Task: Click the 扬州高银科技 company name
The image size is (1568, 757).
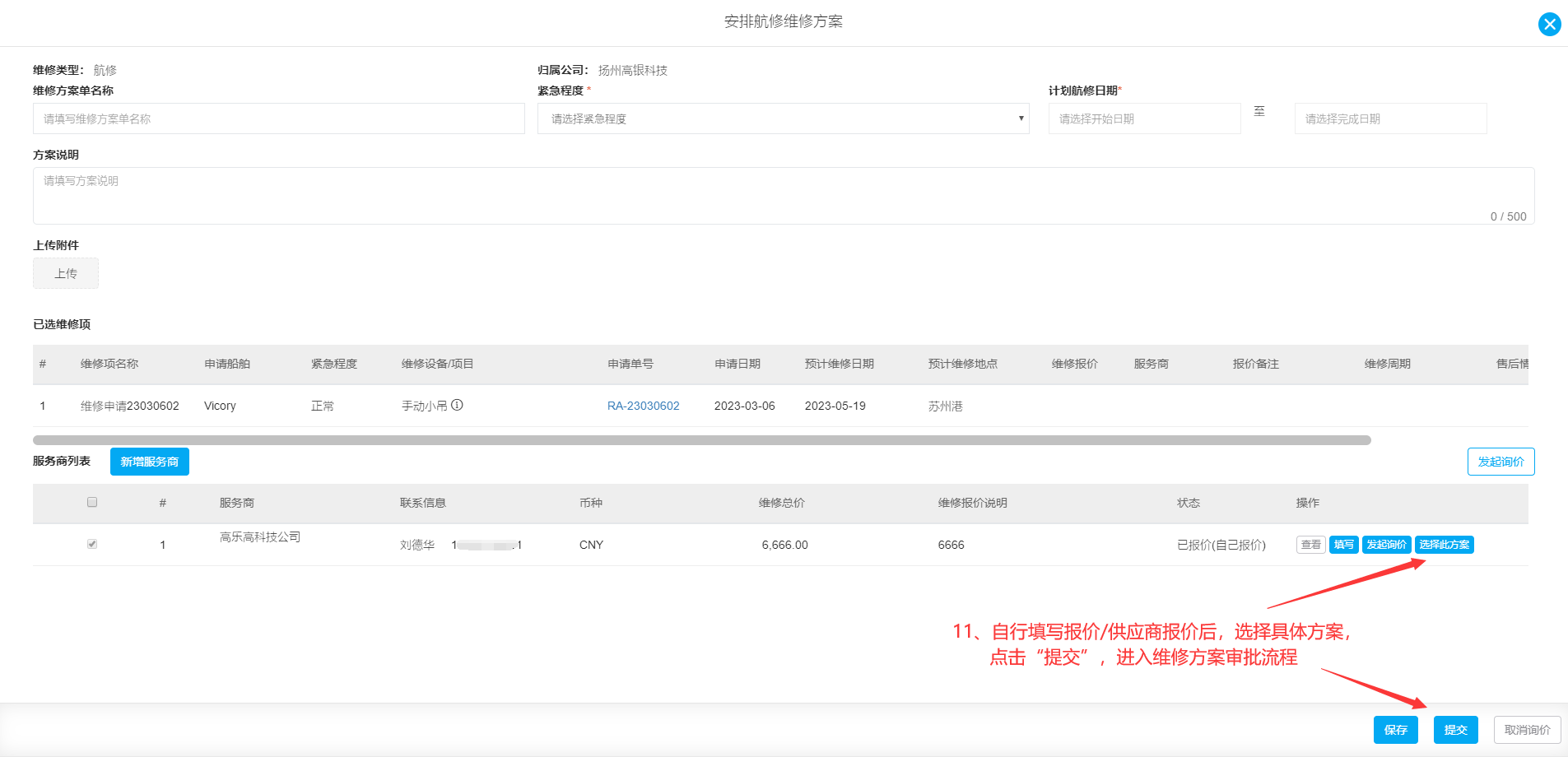Action: click(632, 70)
